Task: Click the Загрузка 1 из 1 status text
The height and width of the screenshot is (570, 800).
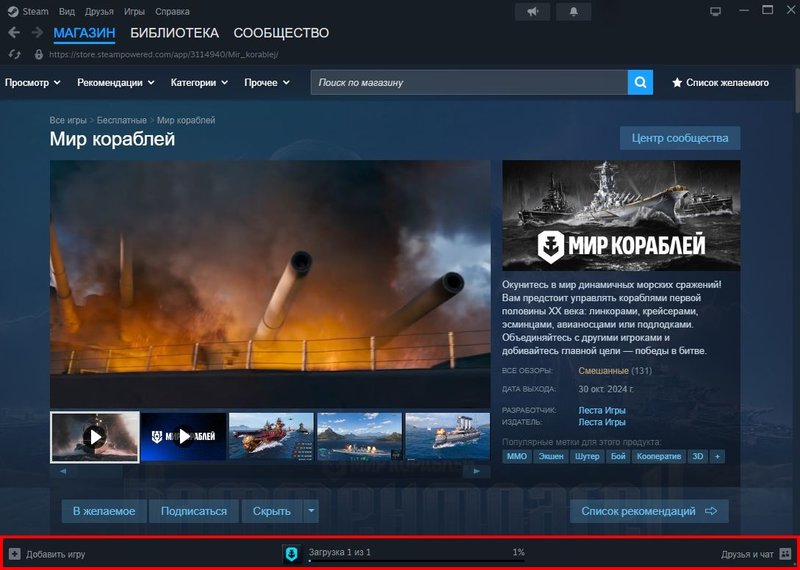Action: (x=339, y=552)
